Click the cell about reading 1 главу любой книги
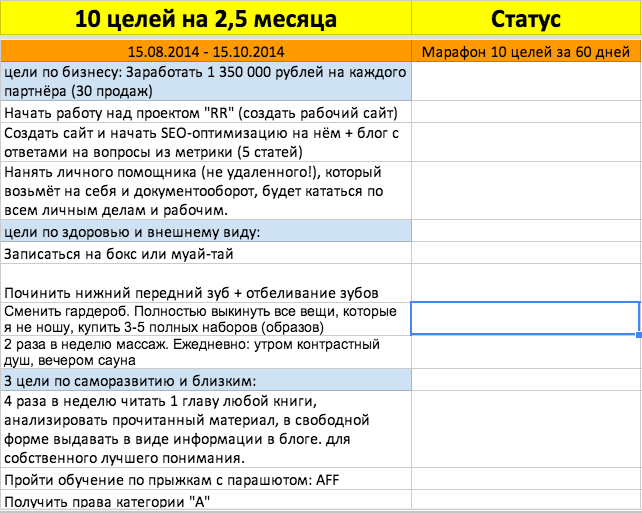 click(206, 429)
